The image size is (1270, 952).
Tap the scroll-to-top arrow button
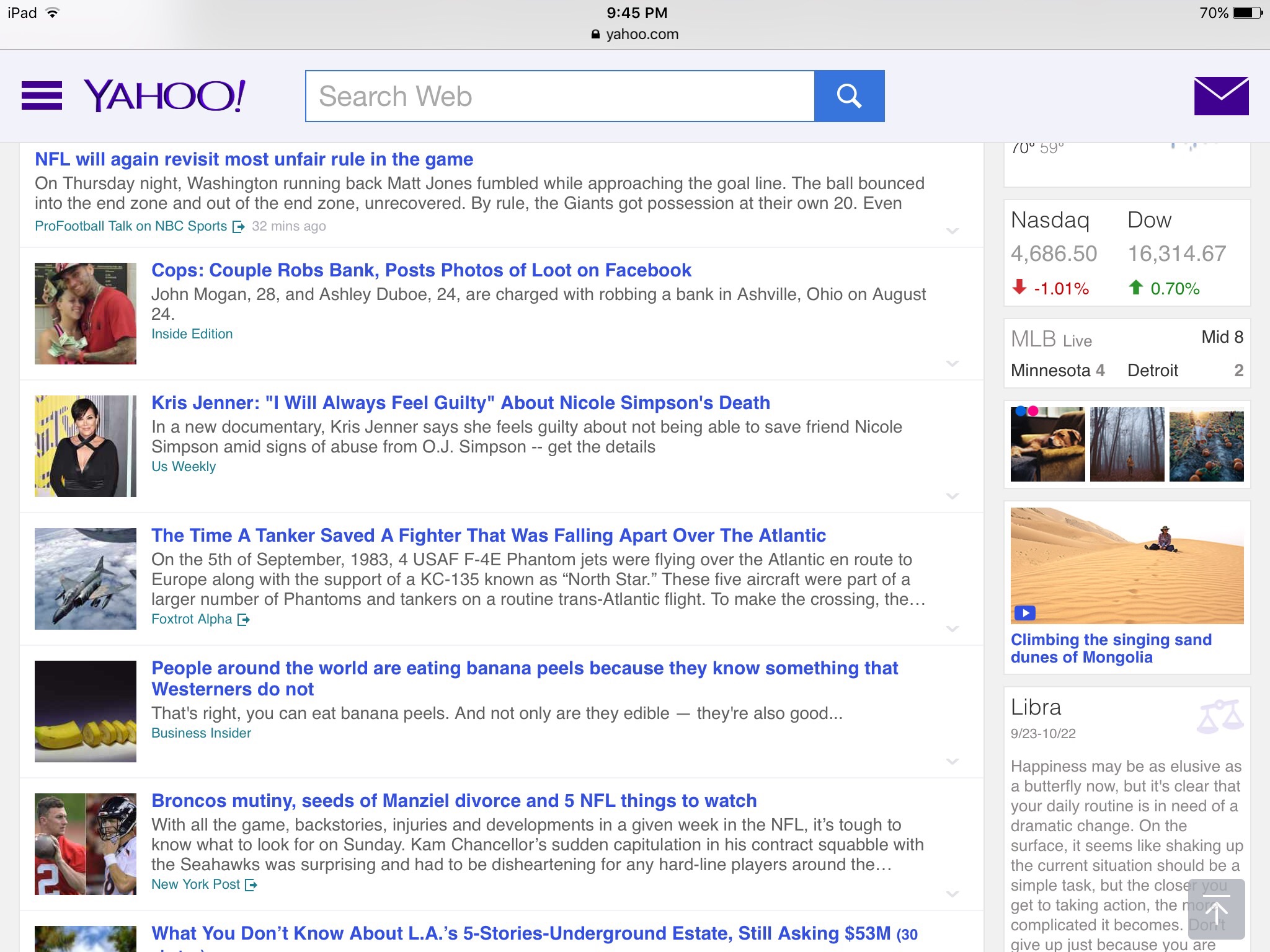click(x=1216, y=909)
